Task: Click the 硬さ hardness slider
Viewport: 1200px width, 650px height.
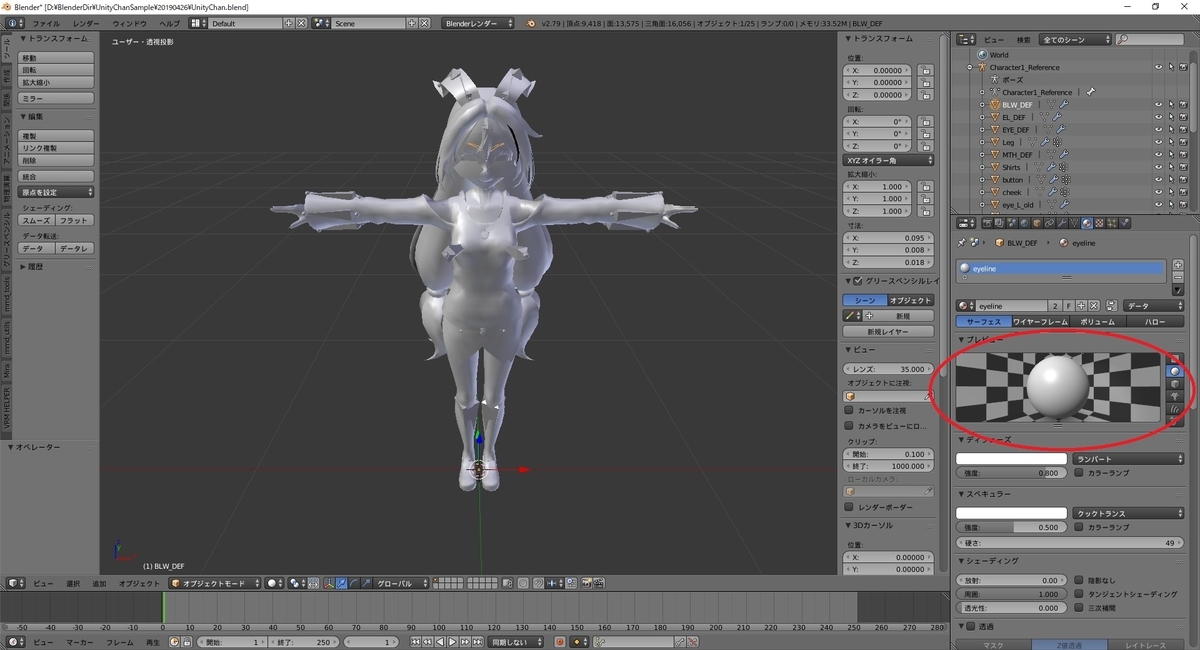Action: [x=1070, y=543]
